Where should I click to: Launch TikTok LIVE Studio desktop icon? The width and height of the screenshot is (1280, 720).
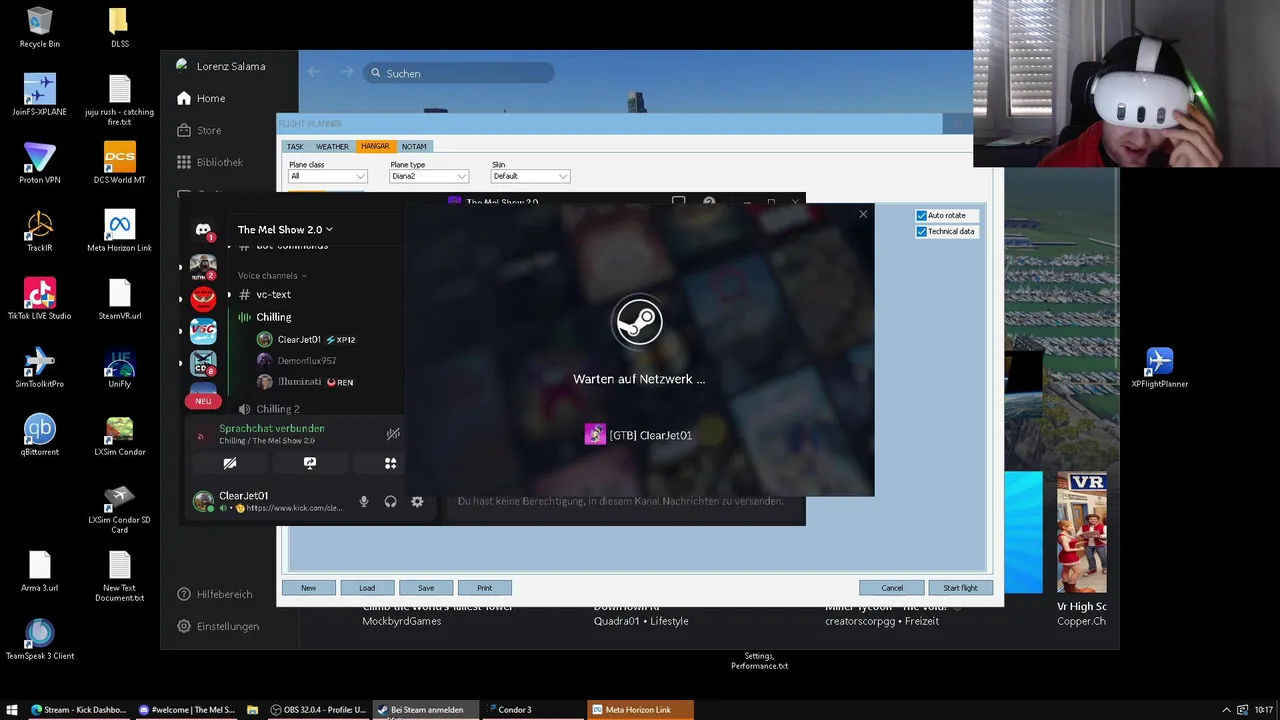point(39,299)
